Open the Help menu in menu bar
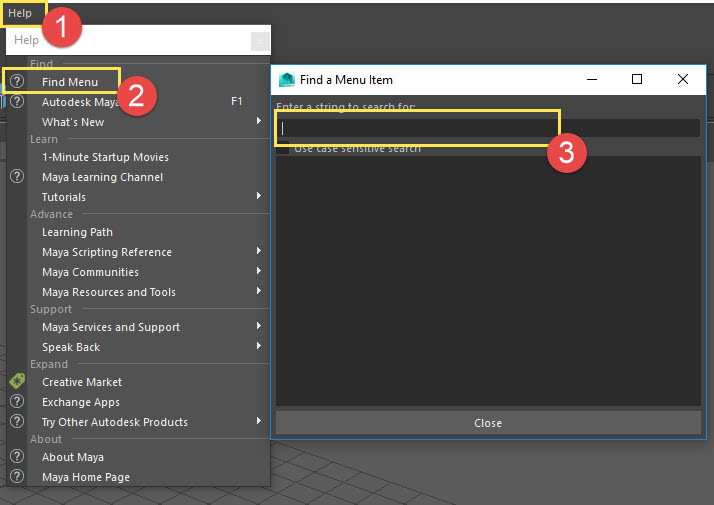 point(20,13)
